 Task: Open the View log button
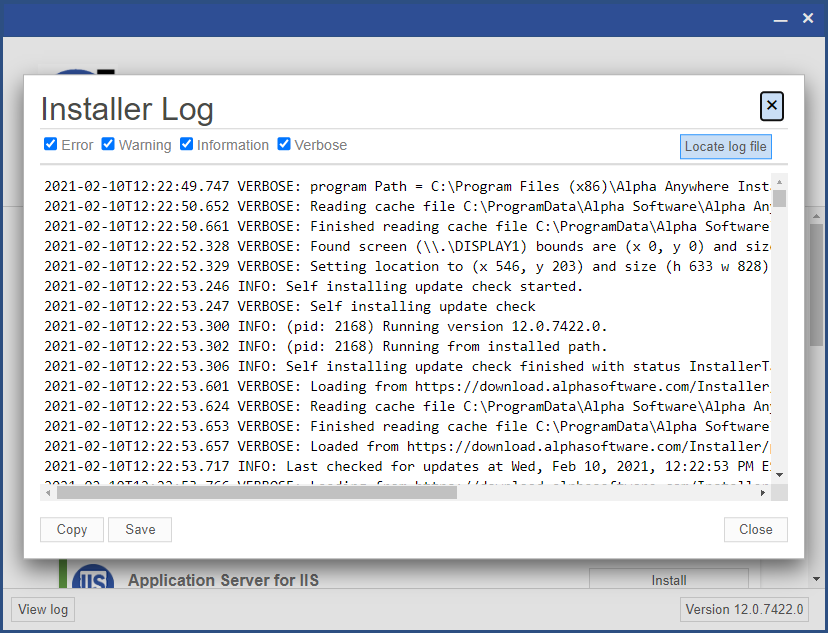pos(43,609)
